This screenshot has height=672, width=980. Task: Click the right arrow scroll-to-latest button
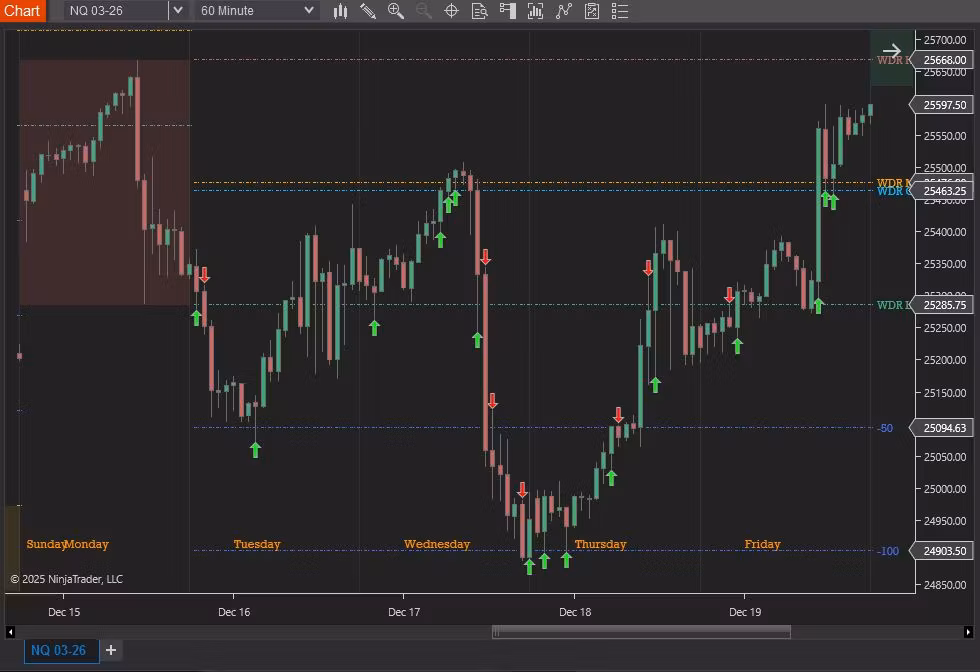pos(891,51)
